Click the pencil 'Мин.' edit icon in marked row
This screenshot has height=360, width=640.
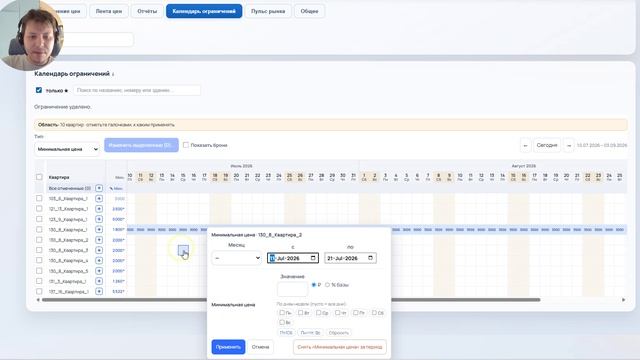(x=116, y=189)
